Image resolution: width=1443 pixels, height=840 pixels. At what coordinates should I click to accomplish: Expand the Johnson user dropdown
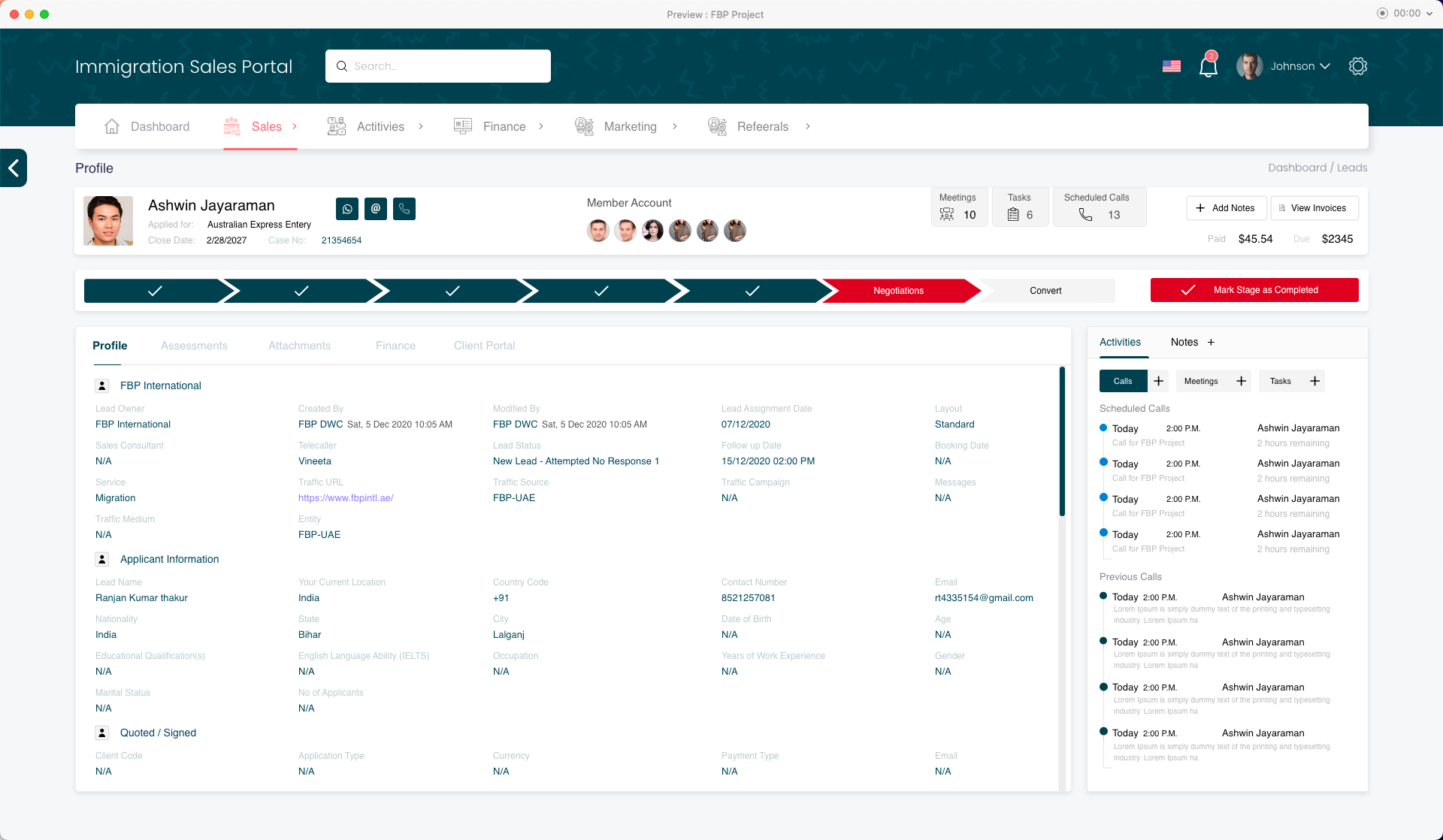1324,66
